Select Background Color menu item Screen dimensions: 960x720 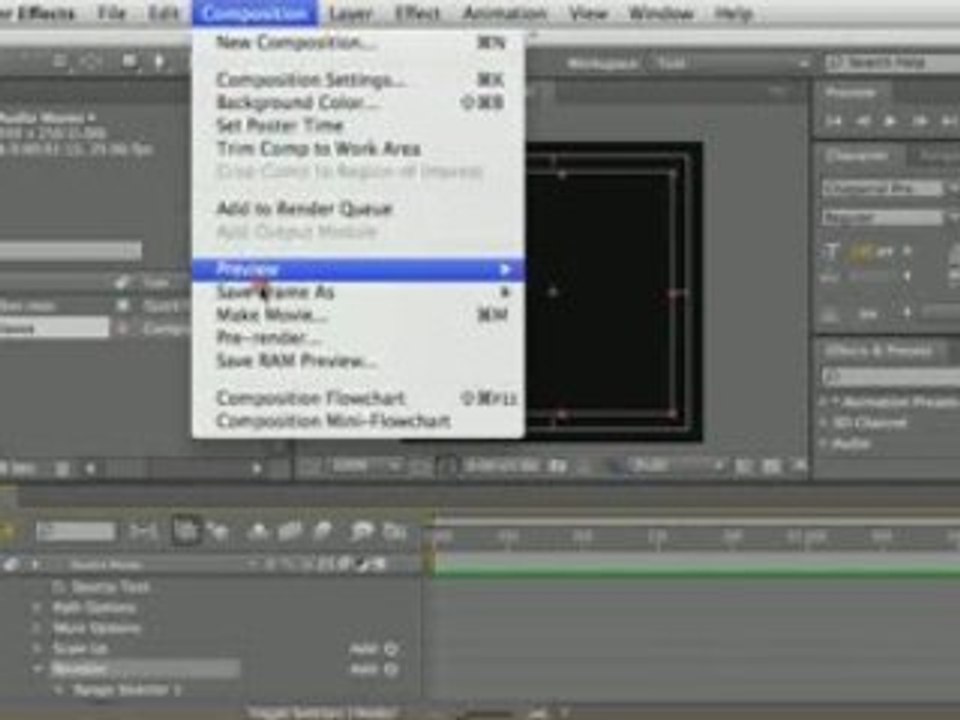click(x=358, y=102)
